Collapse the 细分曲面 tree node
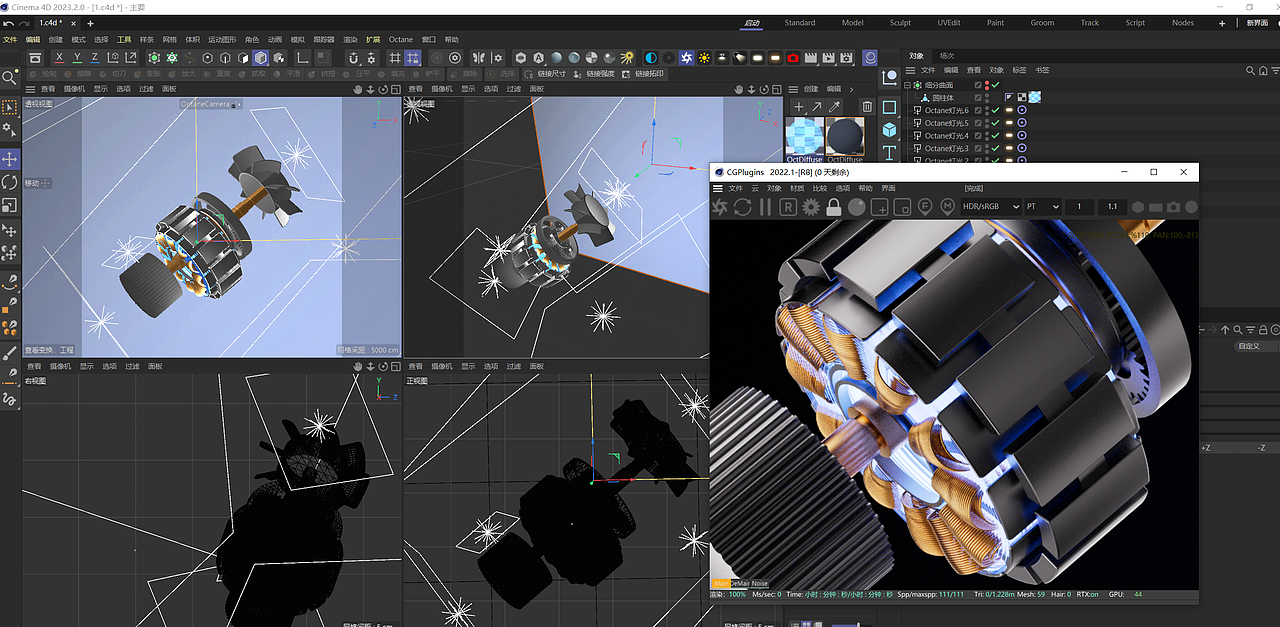1280x627 pixels. pos(907,85)
